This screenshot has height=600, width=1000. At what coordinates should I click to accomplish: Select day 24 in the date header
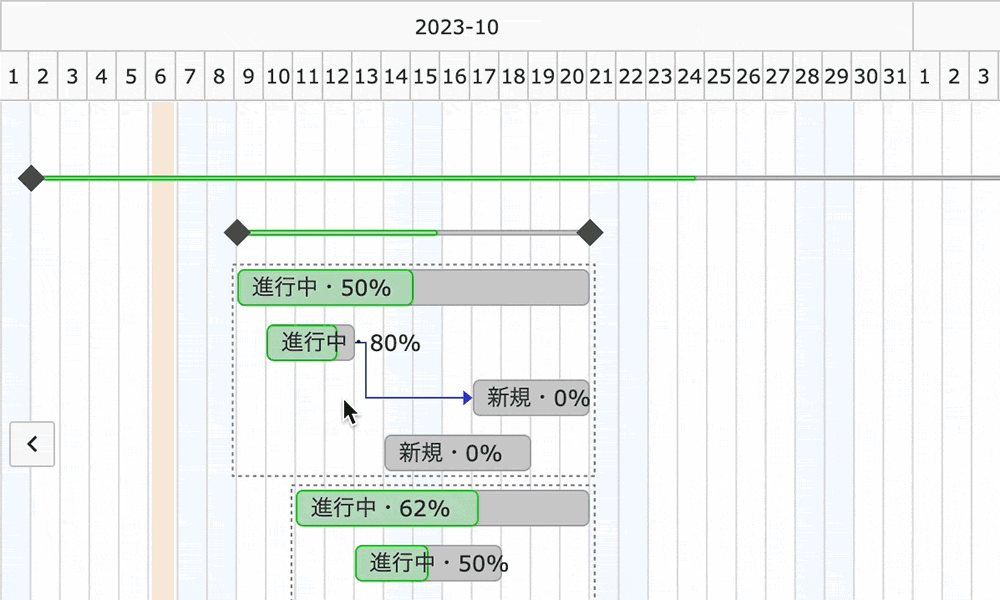tap(689, 77)
